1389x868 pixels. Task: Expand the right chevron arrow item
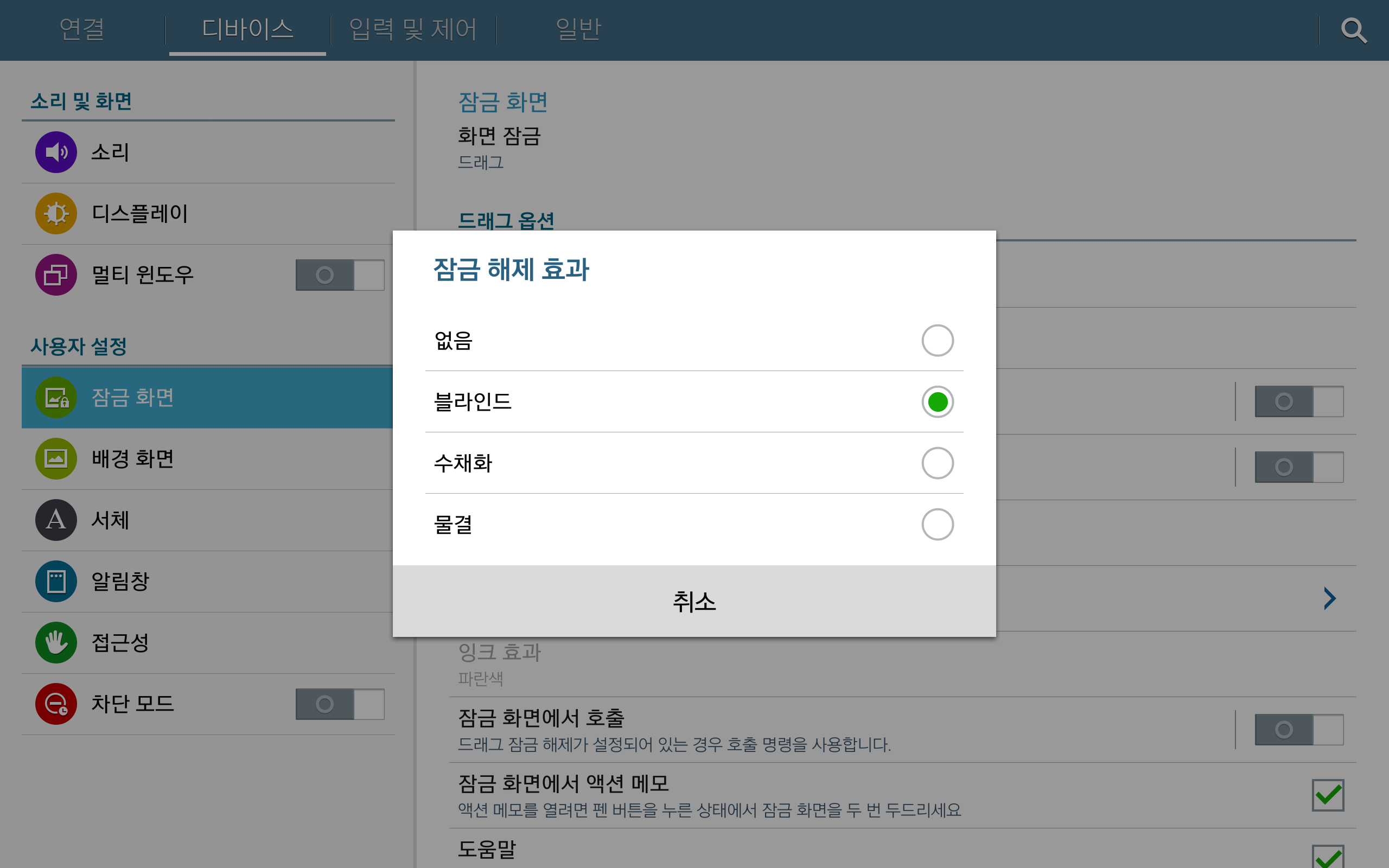[1329, 598]
